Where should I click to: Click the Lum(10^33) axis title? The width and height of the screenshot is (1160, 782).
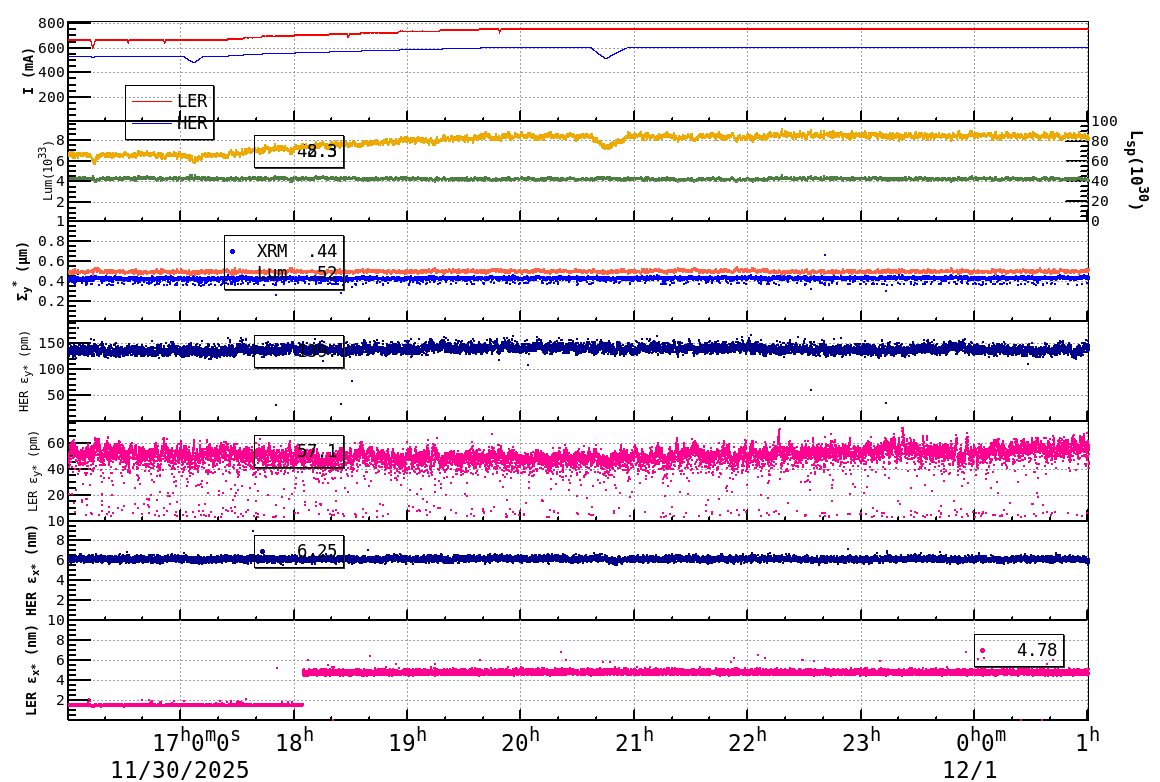point(47,172)
